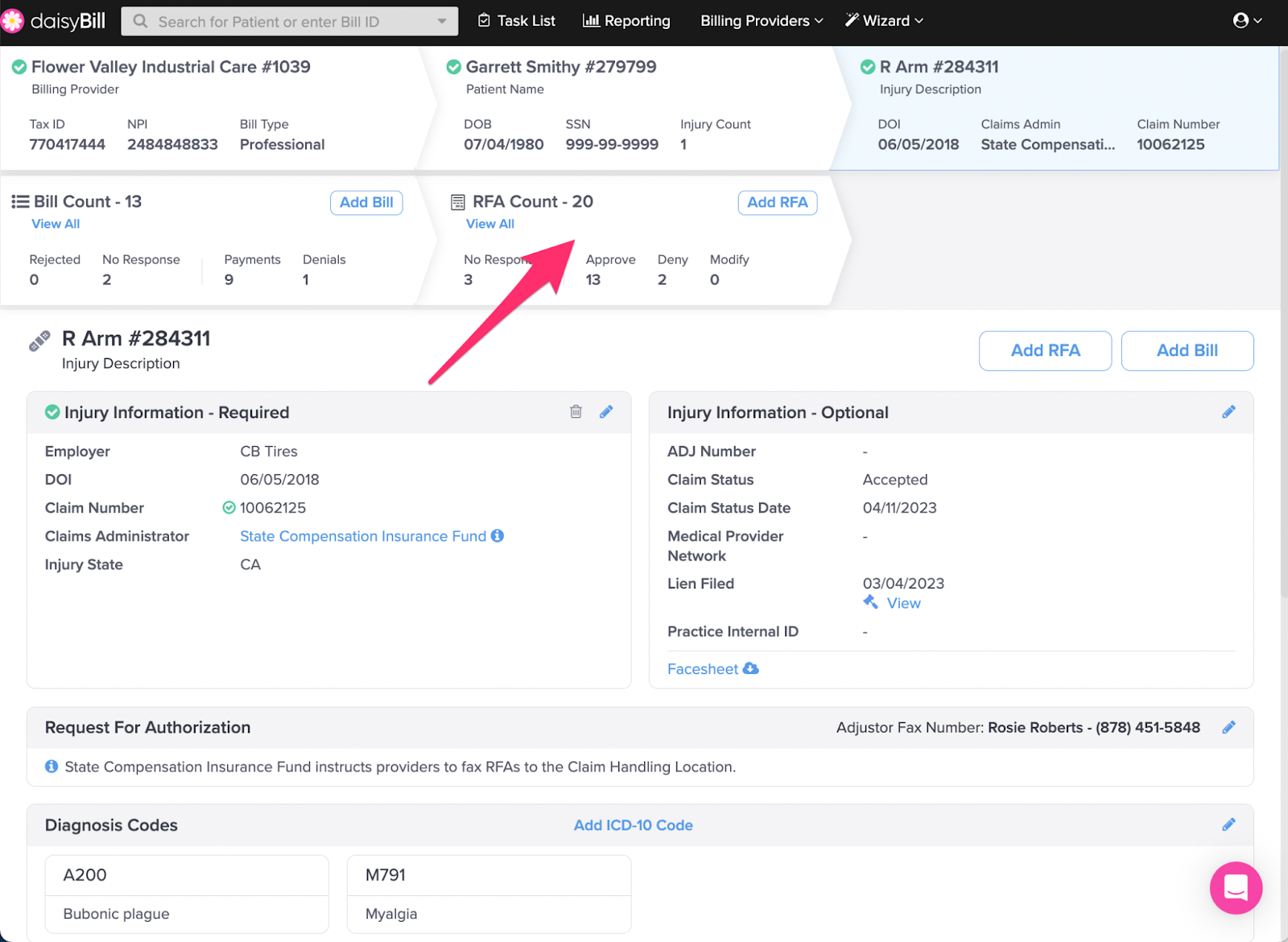Click the Task List clipboard icon
The height and width of the screenshot is (942, 1288).
click(x=484, y=20)
